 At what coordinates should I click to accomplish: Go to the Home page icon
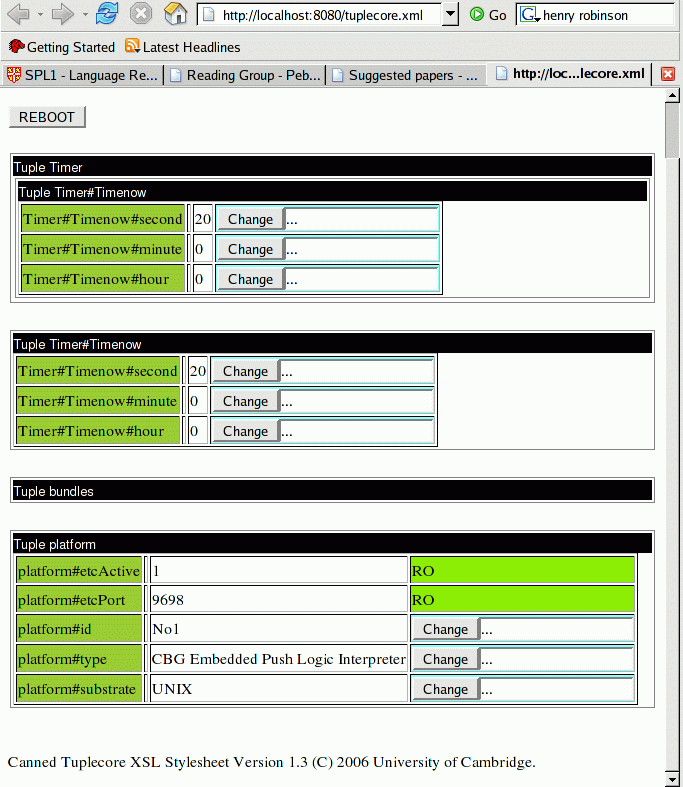(175, 14)
